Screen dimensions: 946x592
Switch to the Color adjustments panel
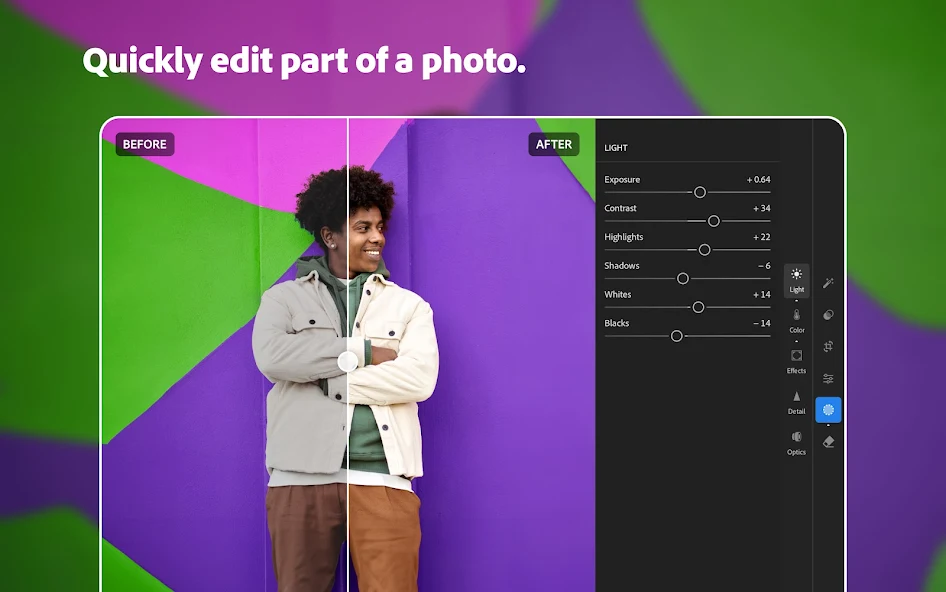pyautogui.click(x=796, y=320)
